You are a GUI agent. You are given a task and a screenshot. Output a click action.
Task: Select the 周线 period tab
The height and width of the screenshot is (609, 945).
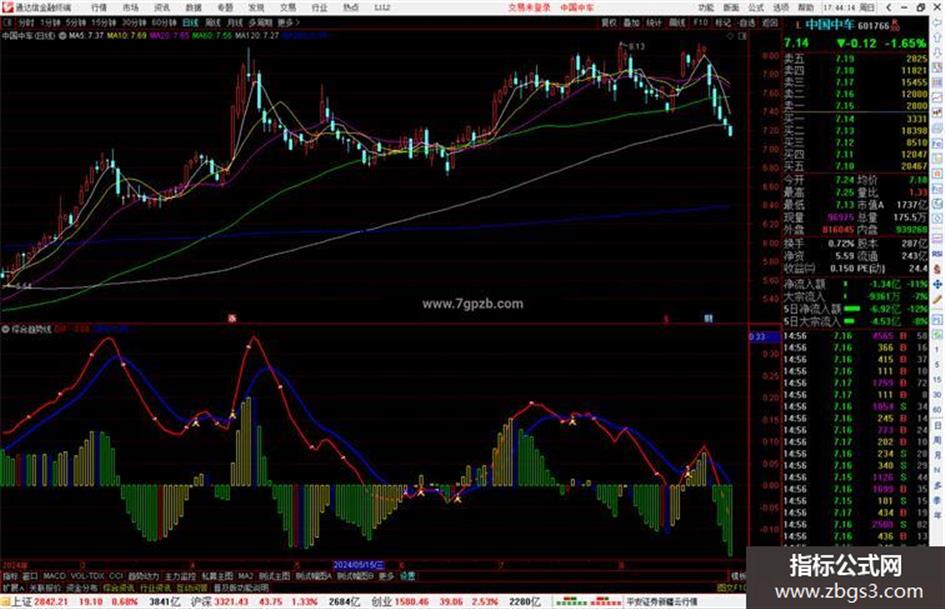[212, 22]
